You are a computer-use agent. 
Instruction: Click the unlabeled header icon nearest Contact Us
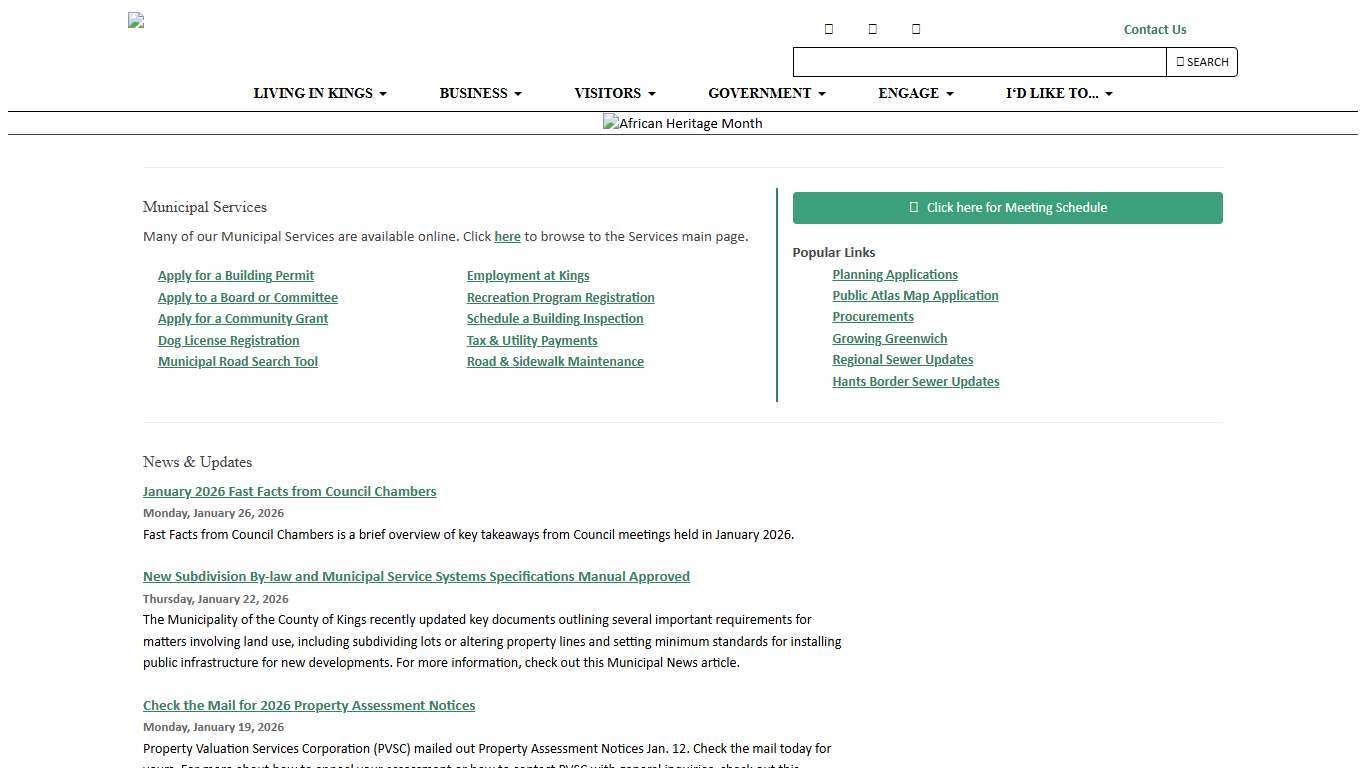pos(916,29)
